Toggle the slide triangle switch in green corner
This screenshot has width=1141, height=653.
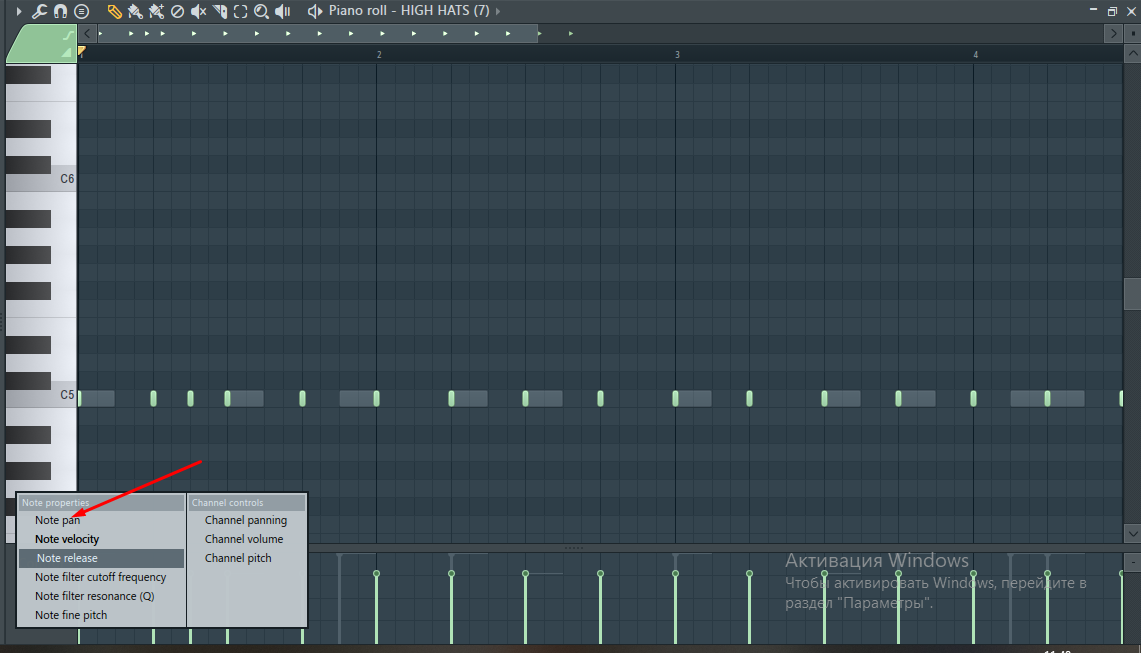[x=67, y=52]
